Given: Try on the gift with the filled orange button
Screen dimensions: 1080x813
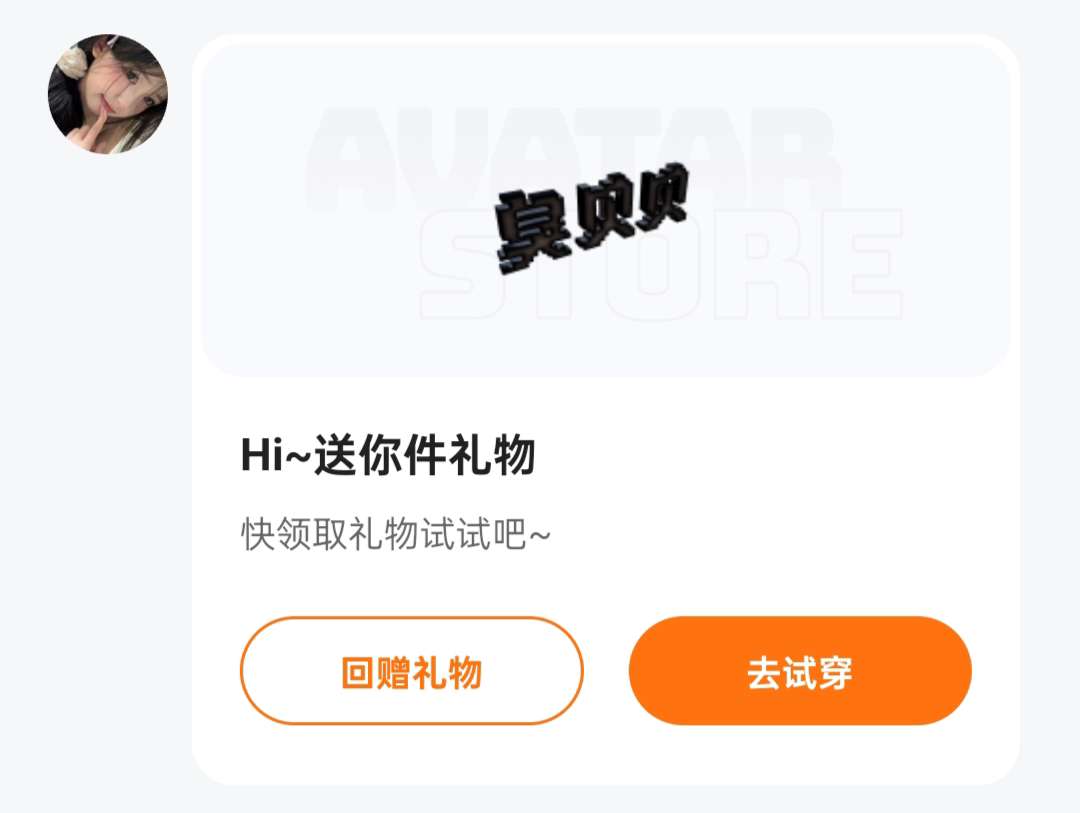Looking at the screenshot, I should pos(800,670).
